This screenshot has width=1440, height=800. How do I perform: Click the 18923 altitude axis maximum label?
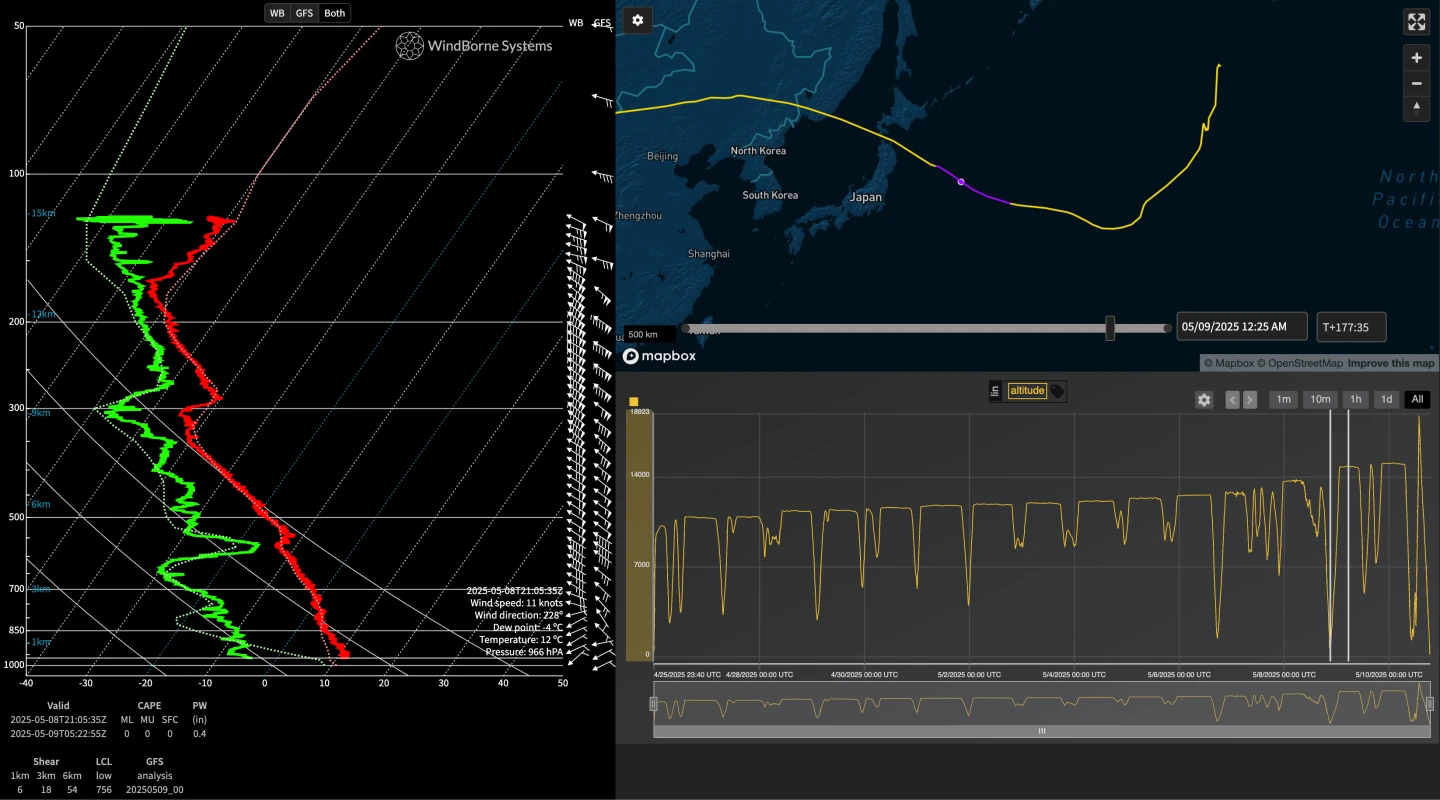click(x=640, y=412)
